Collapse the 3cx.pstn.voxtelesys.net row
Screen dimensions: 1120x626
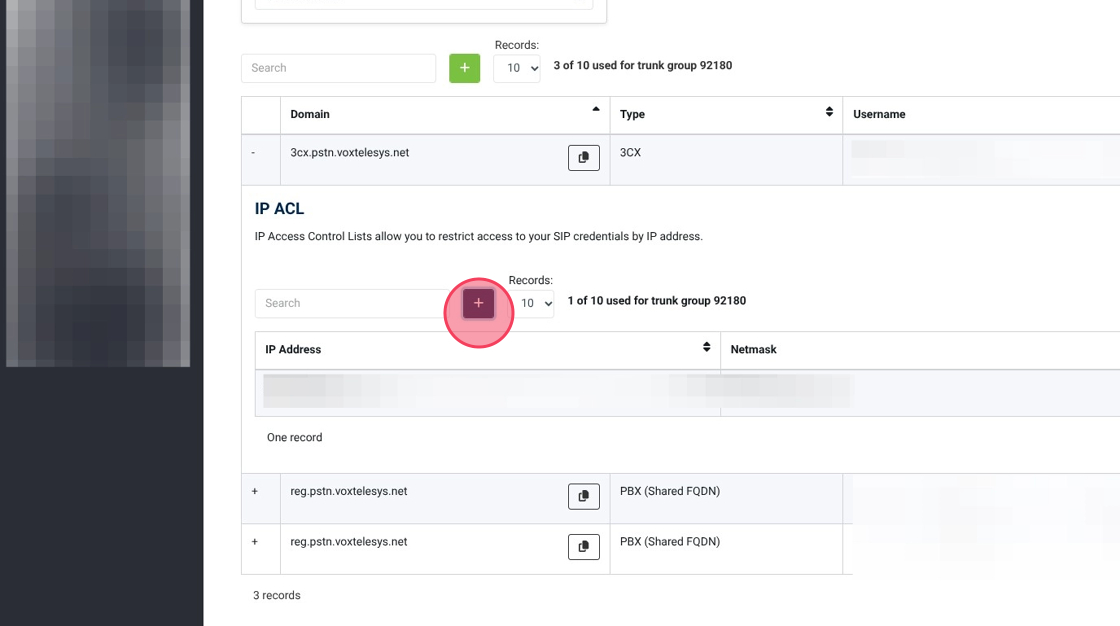tap(254, 153)
